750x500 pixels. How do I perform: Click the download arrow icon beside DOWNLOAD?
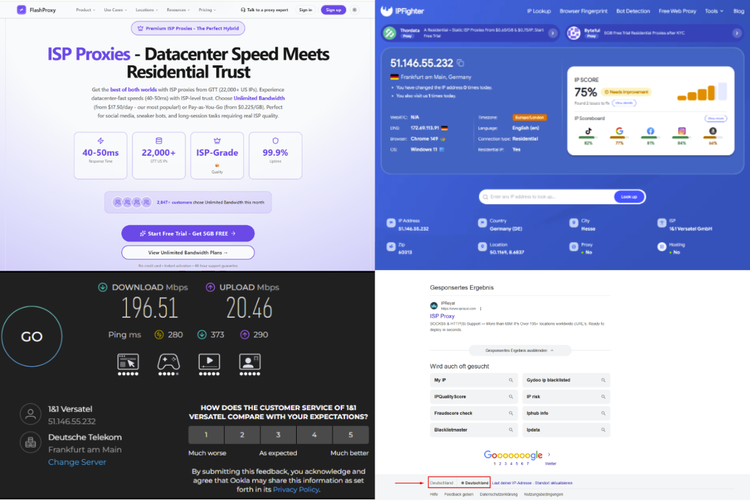coord(102,287)
